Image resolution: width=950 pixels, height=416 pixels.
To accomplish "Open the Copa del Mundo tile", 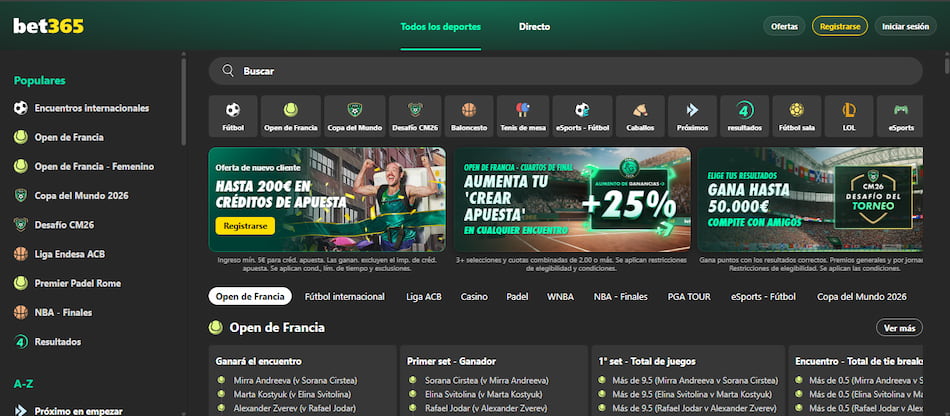I will (x=354, y=116).
